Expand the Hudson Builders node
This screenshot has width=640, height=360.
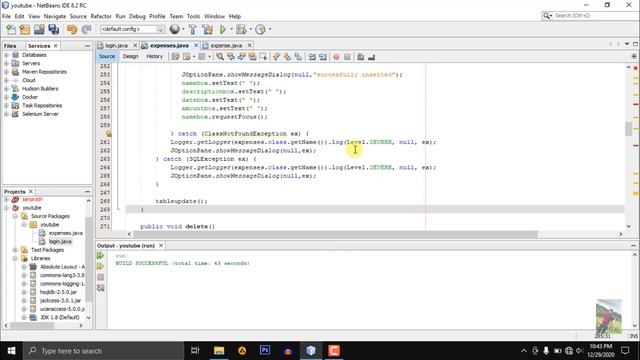tap(6, 89)
